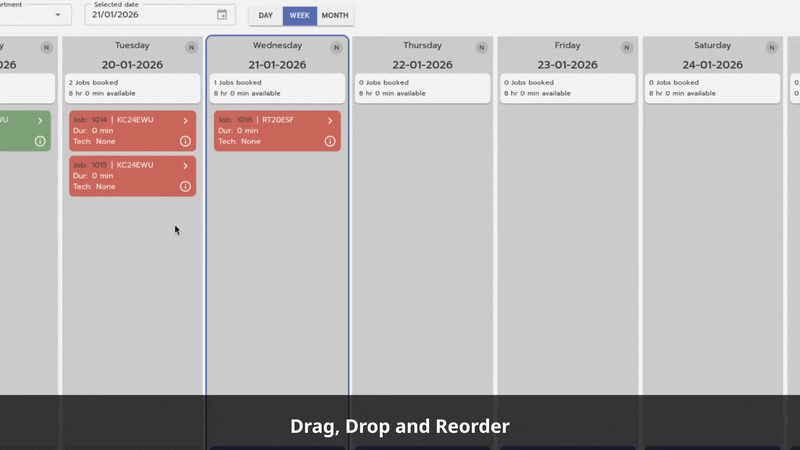The height and width of the screenshot is (450, 800).
Task: Click the N badge on Thursday column
Action: [481, 47]
